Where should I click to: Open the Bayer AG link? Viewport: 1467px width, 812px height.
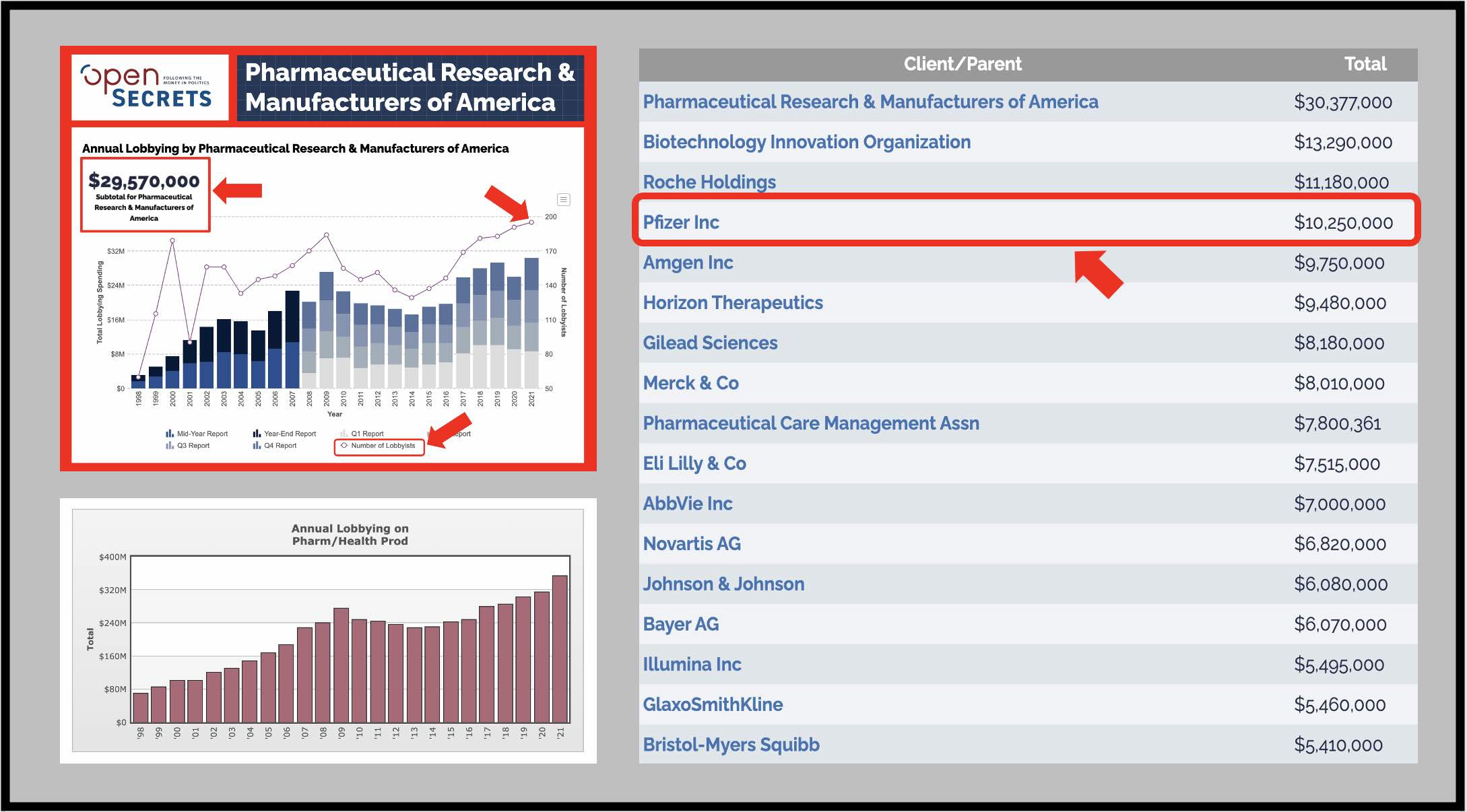(x=680, y=624)
